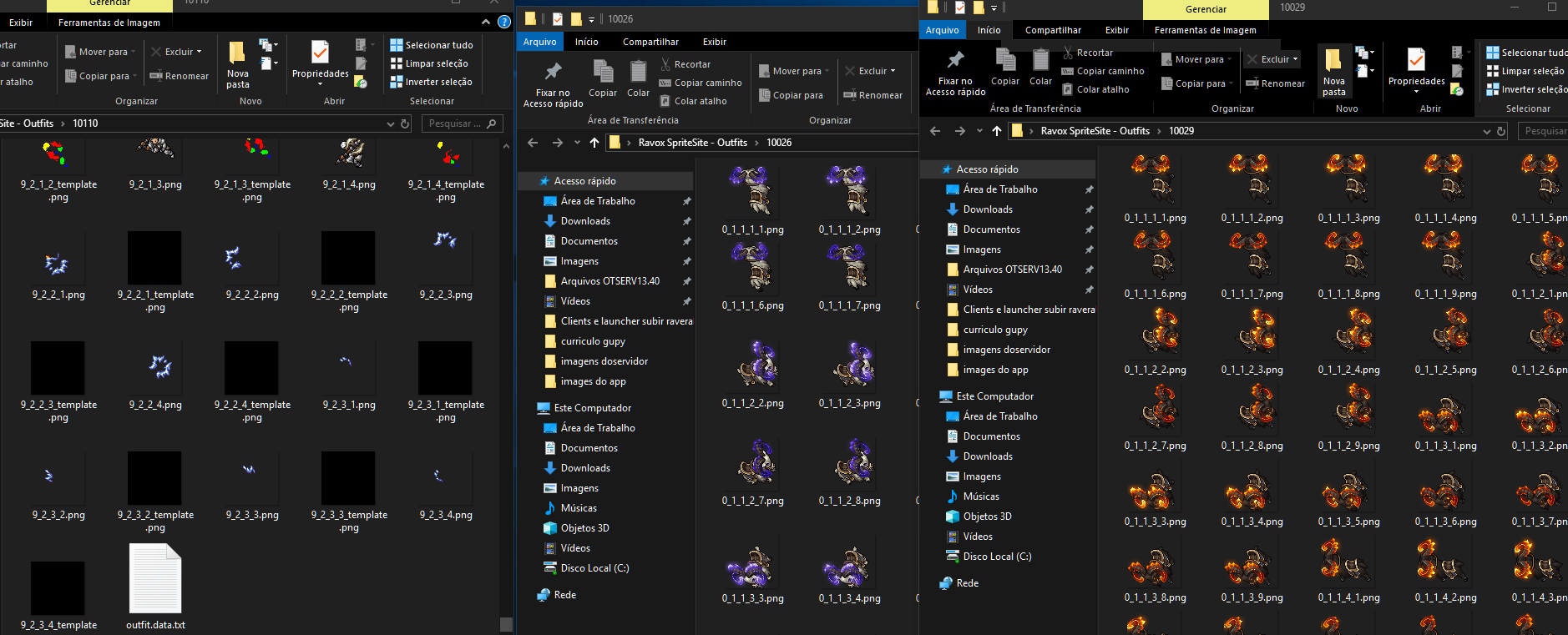Open Copiar para dropdown in 10110 window
This screenshot has height=635, width=1568.
click(100, 76)
